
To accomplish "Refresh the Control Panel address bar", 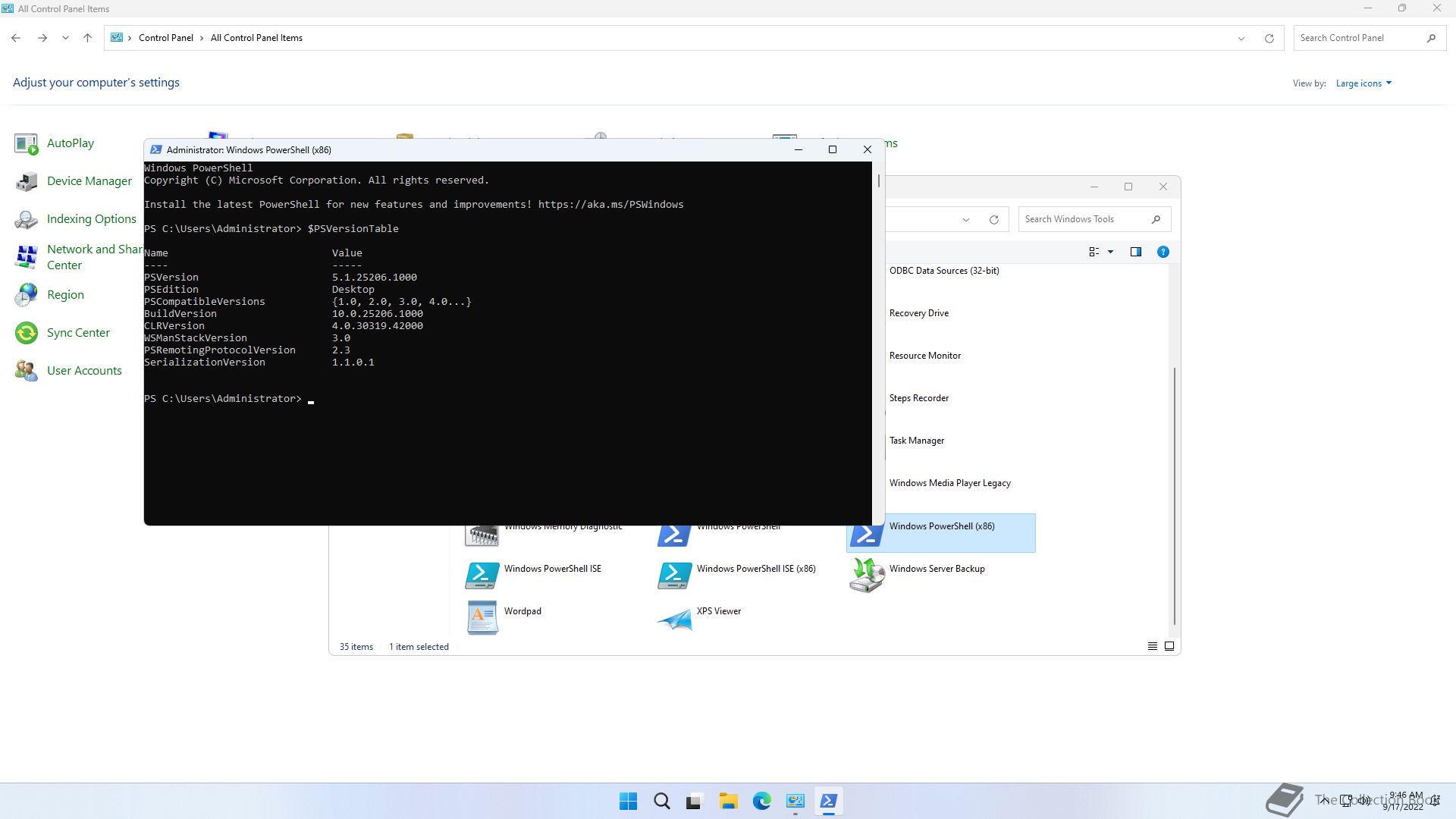I will point(1269,38).
